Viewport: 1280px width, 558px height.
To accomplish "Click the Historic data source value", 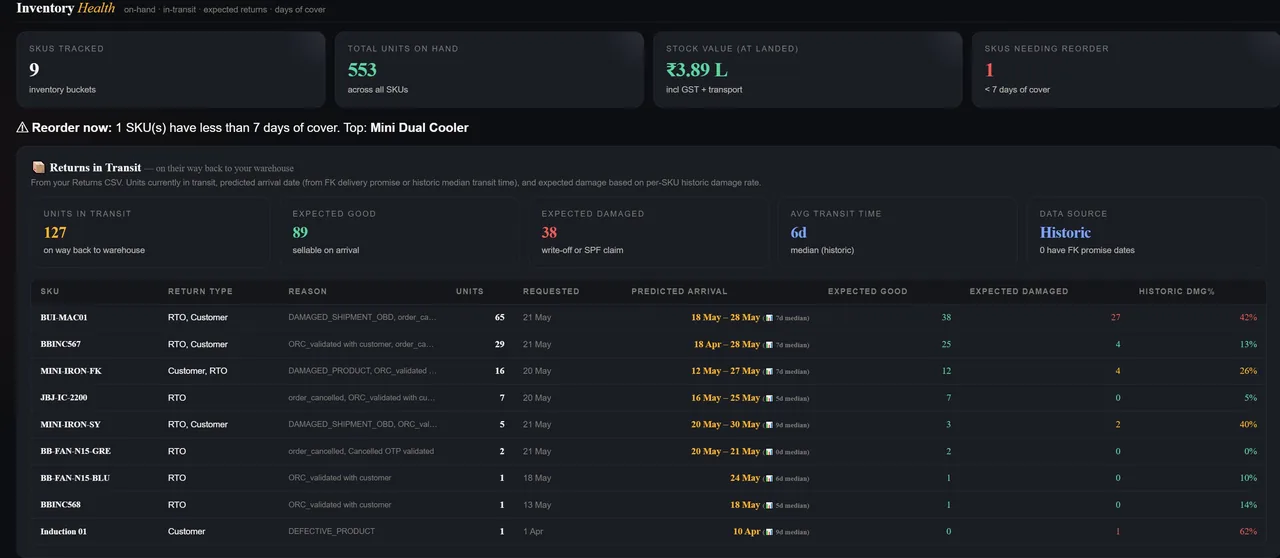I will tap(1065, 232).
